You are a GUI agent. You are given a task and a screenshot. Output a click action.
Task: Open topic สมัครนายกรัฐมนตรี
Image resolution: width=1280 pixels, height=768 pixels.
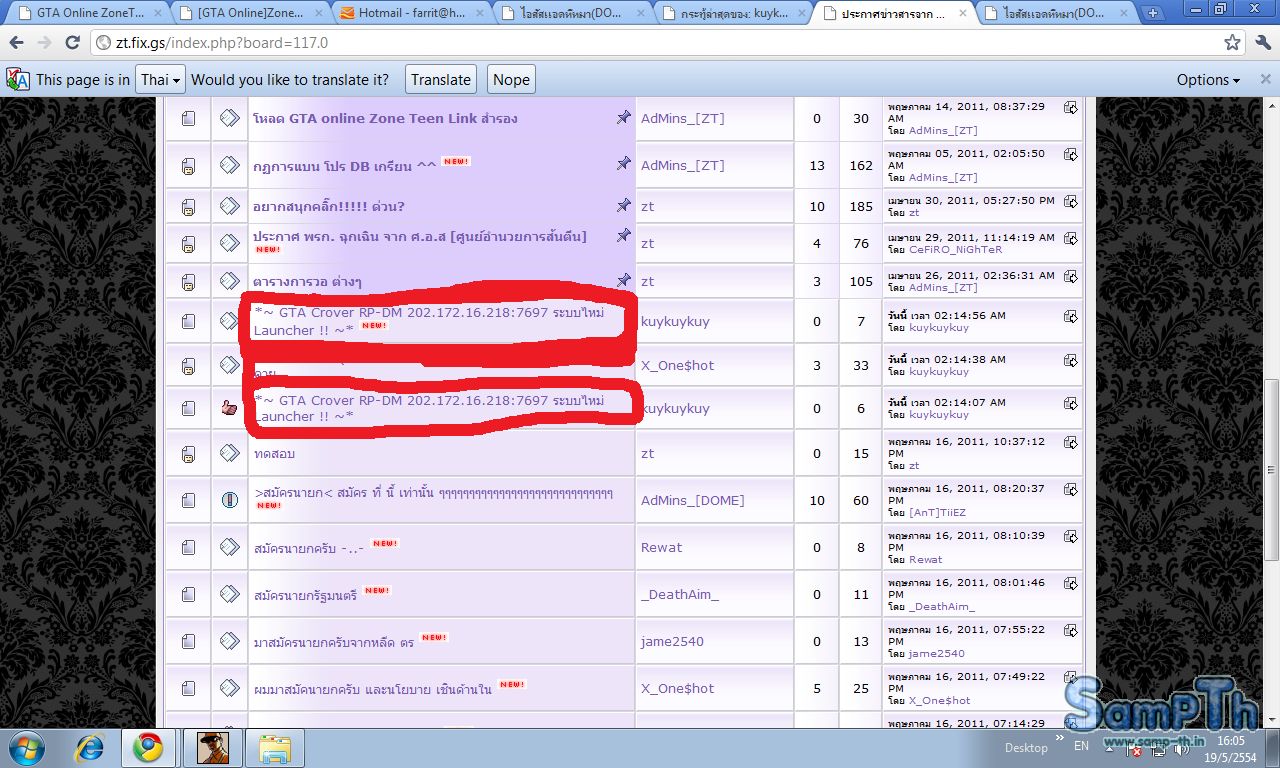point(305,594)
